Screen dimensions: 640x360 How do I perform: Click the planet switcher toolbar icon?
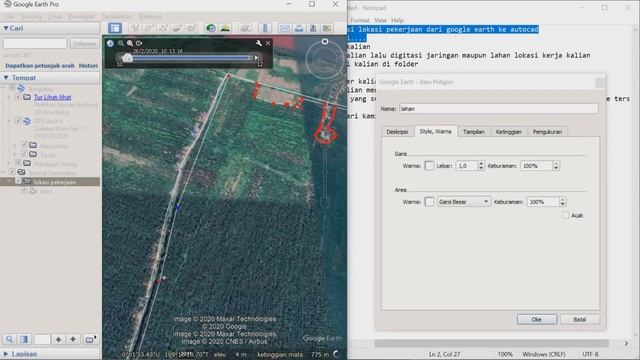click(x=245, y=28)
